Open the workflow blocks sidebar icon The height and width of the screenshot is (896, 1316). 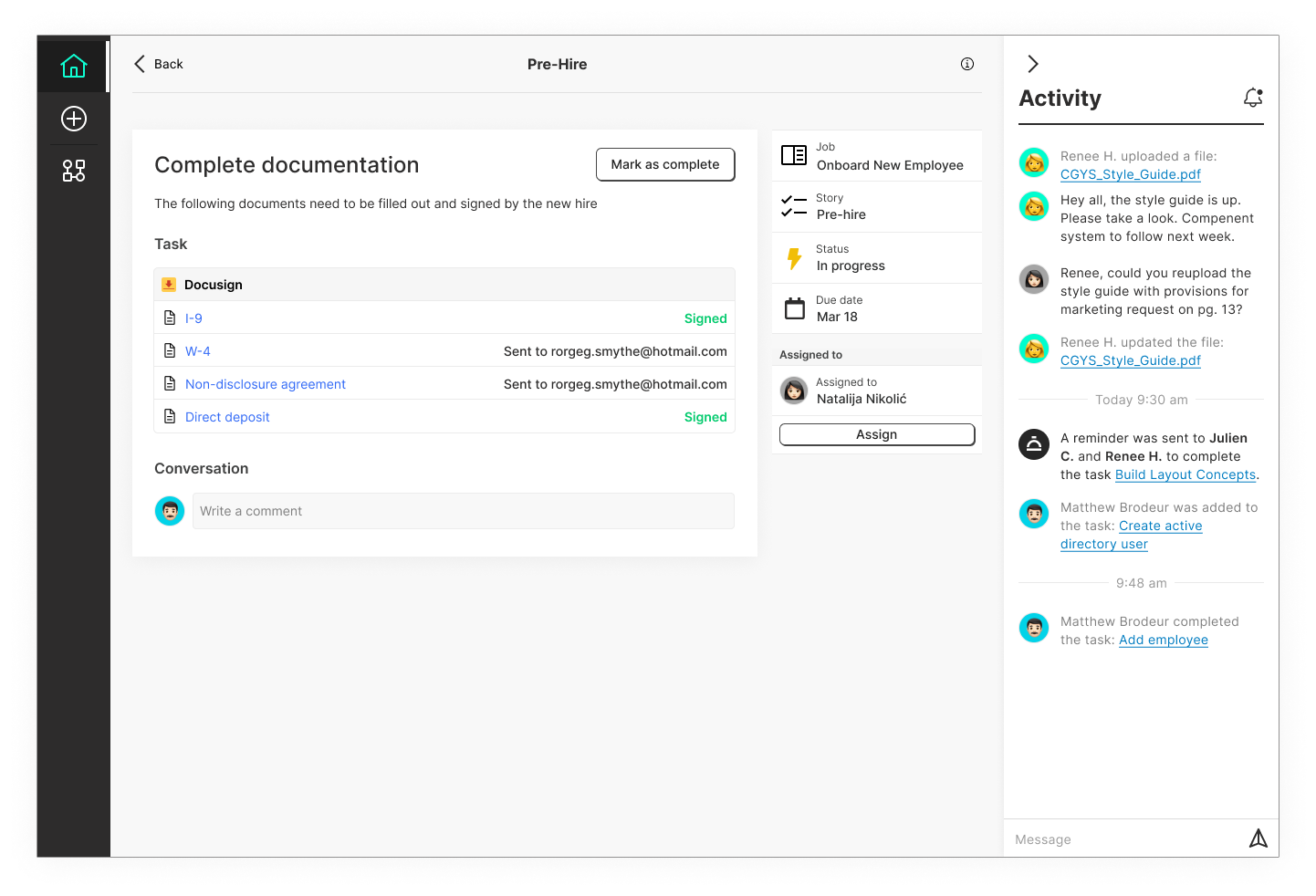[x=74, y=171]
